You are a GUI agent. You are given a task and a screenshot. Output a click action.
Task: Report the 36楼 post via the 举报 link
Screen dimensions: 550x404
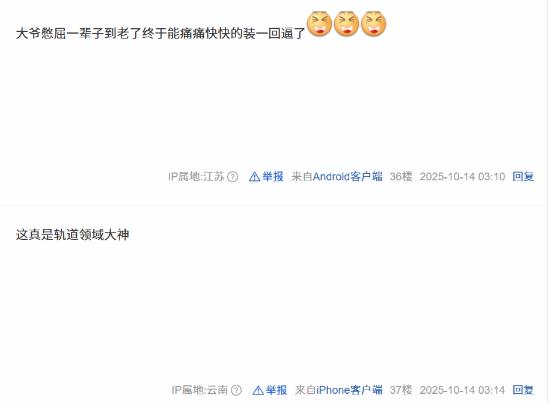tap(273, 176)
